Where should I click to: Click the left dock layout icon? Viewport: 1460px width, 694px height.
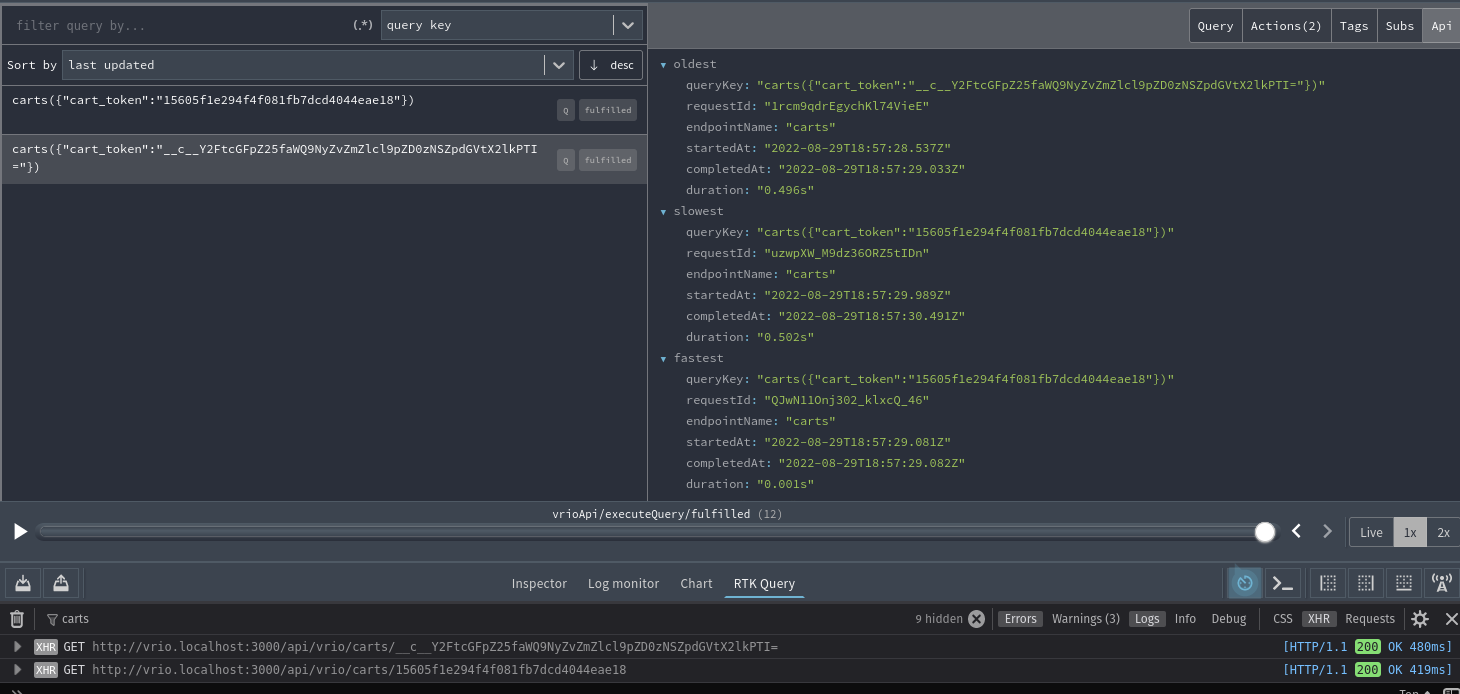1328,583
